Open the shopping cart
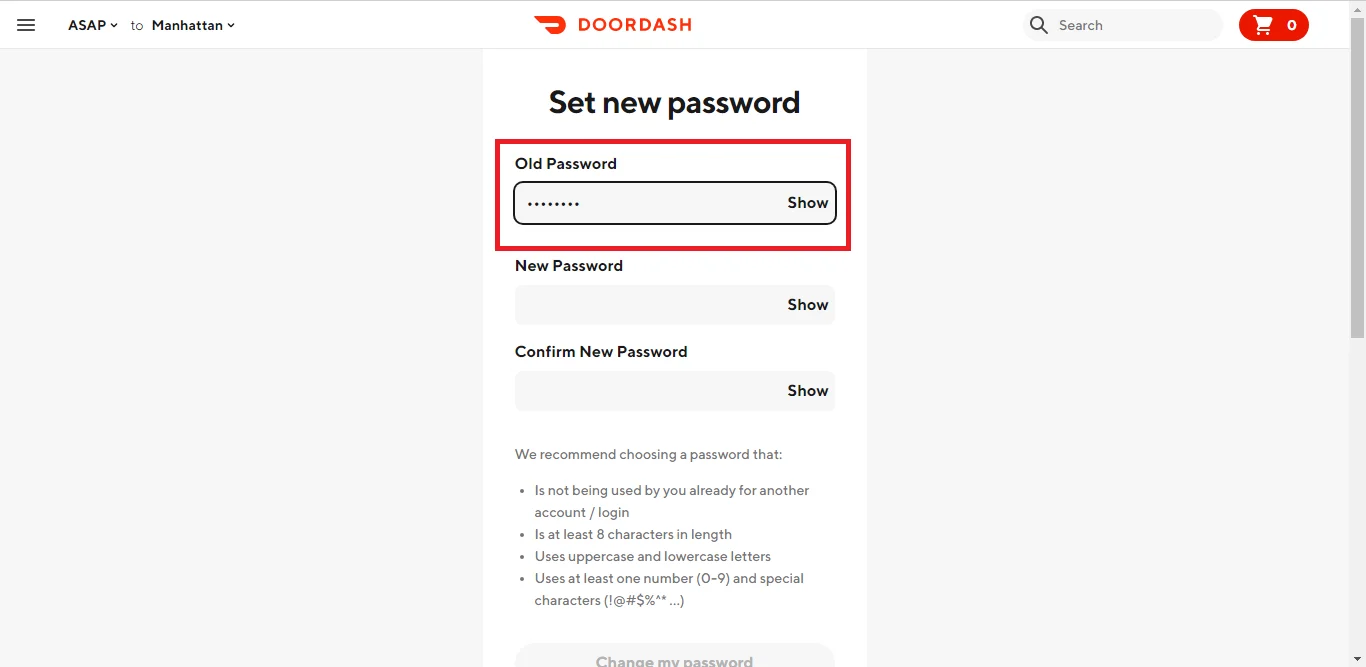 point(1273,25)
